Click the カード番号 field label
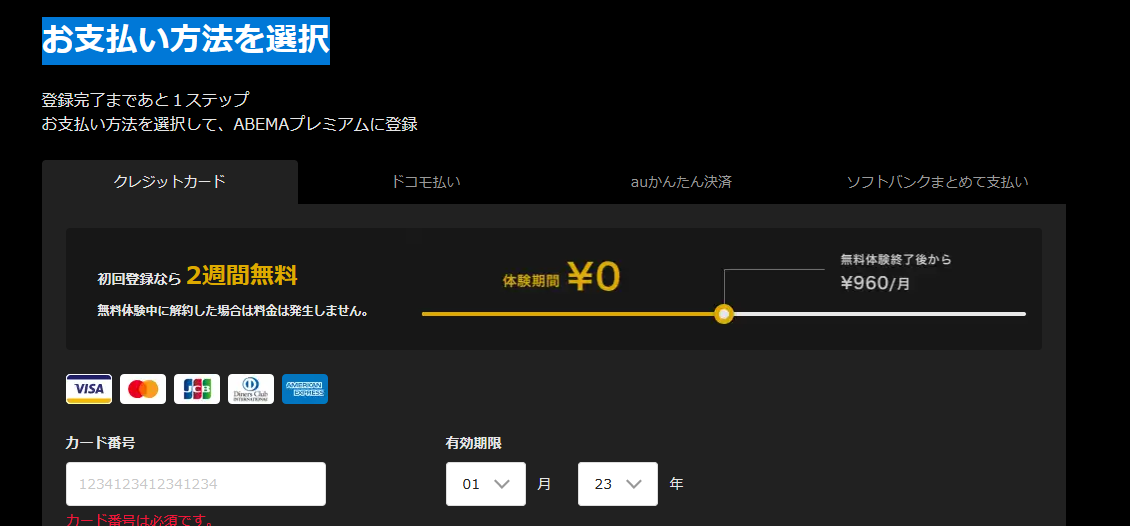1130x526 pixels. 100,443
